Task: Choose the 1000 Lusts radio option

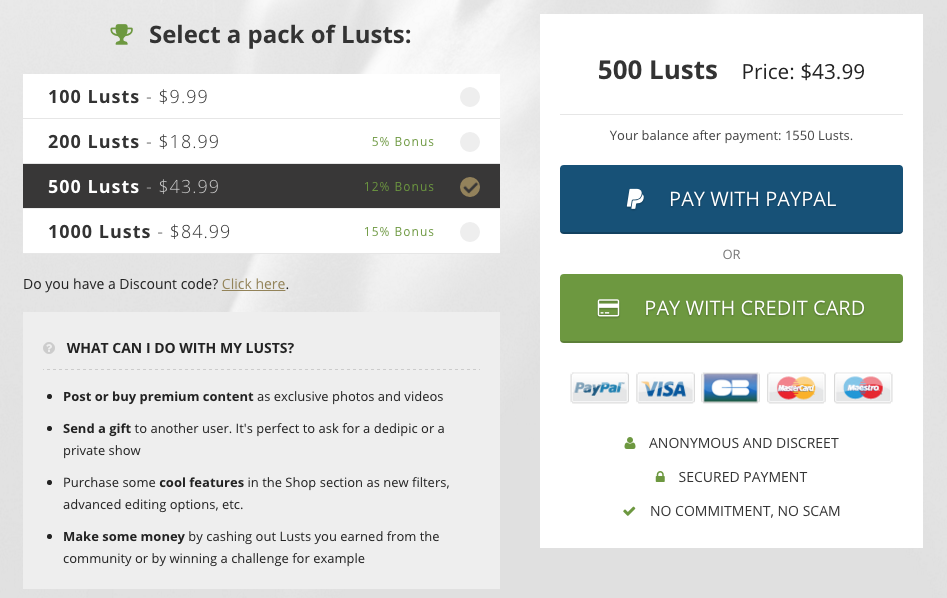Action: [x=470, y=232]
